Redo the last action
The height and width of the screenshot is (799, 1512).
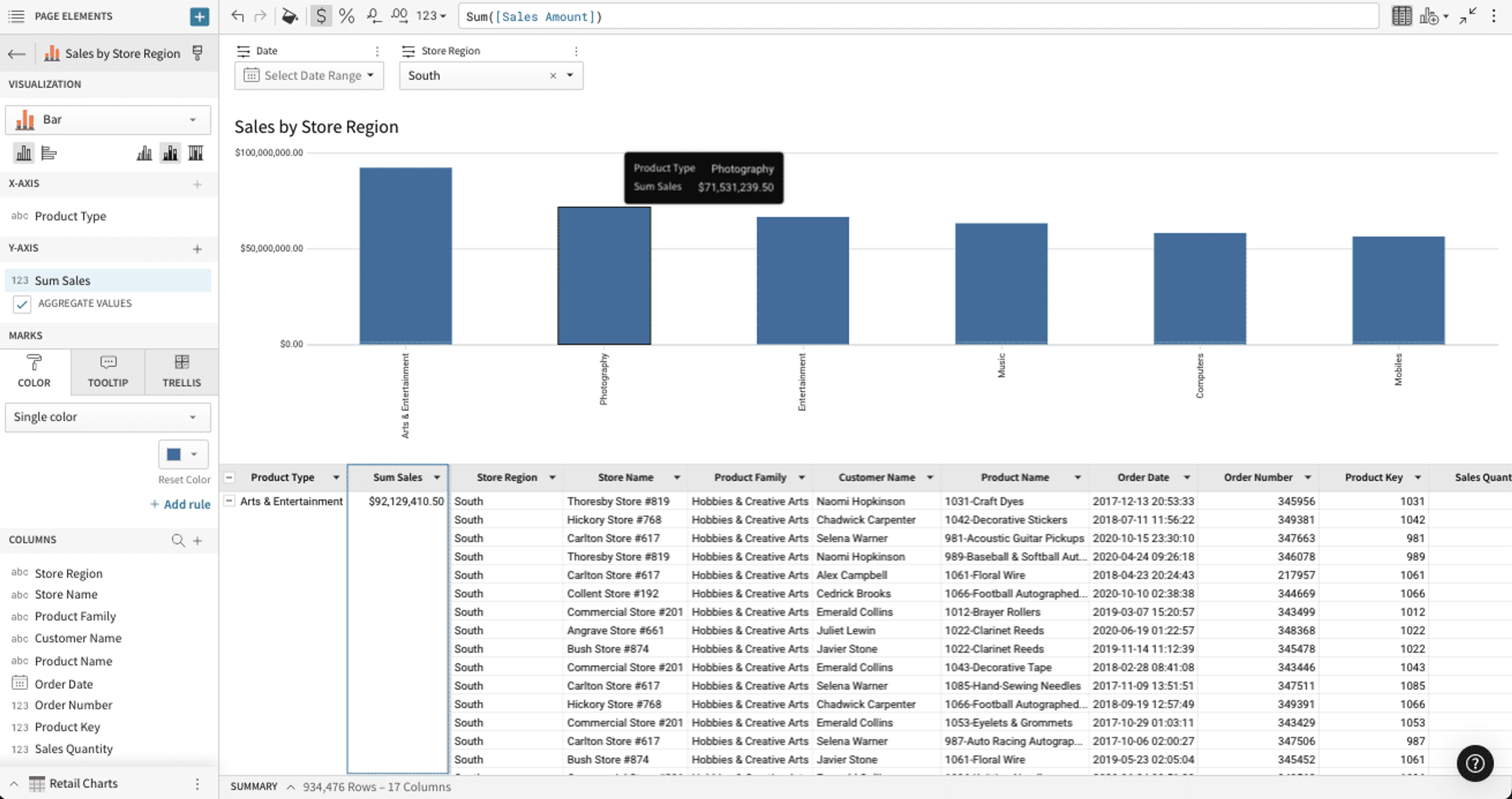point(260,16)
